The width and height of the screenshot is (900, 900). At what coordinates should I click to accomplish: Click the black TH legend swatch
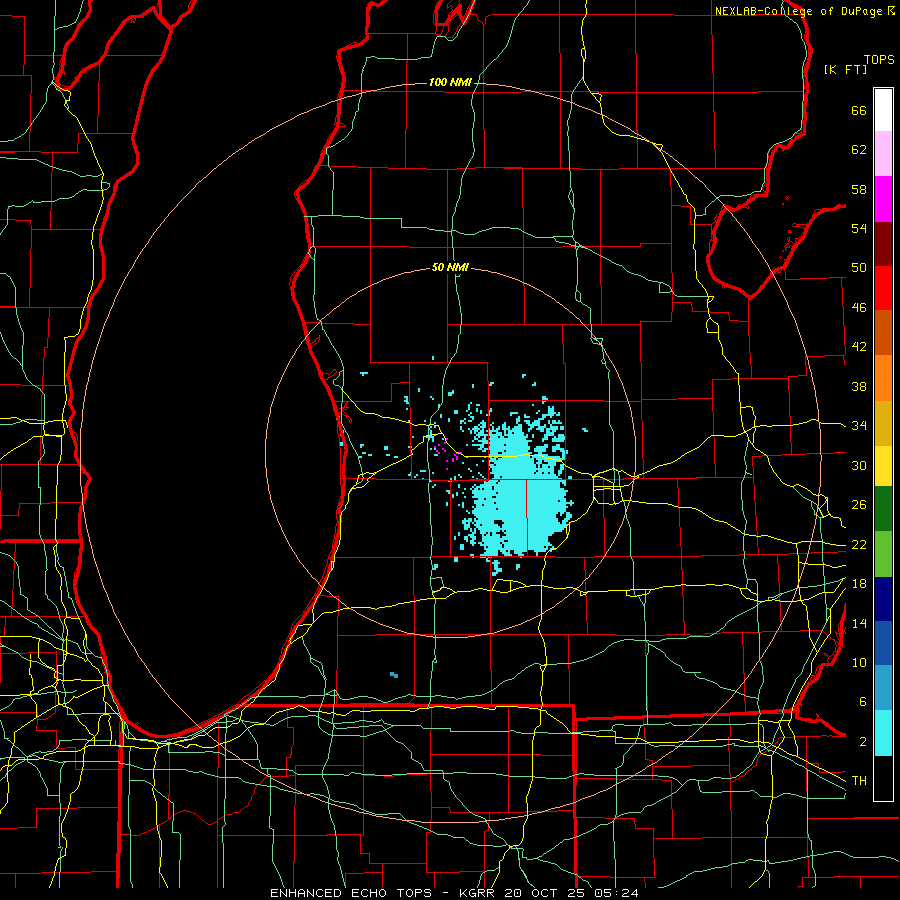(x=883, y=778)
